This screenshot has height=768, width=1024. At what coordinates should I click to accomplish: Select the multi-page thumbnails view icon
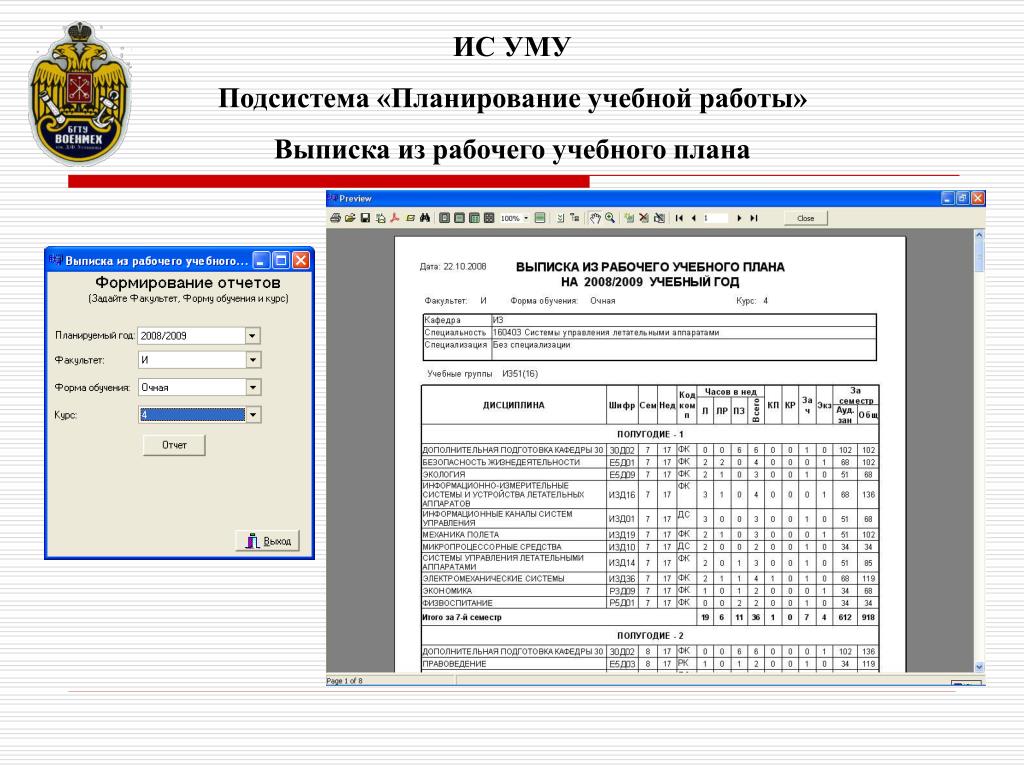coord(489,218)
